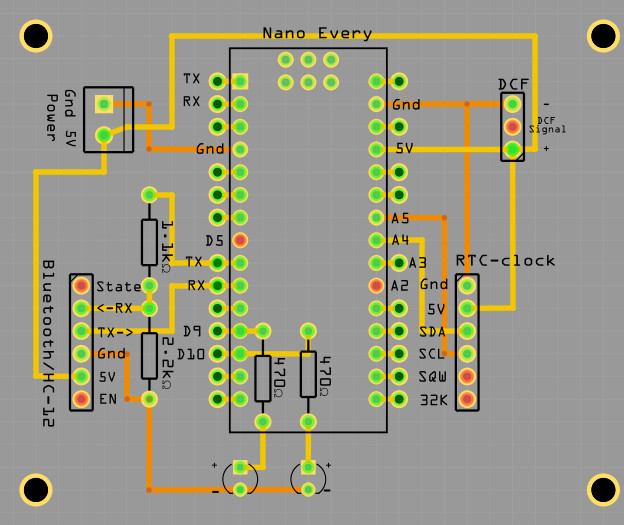Select the "RTC-clock" header label

tap(505, 261)
